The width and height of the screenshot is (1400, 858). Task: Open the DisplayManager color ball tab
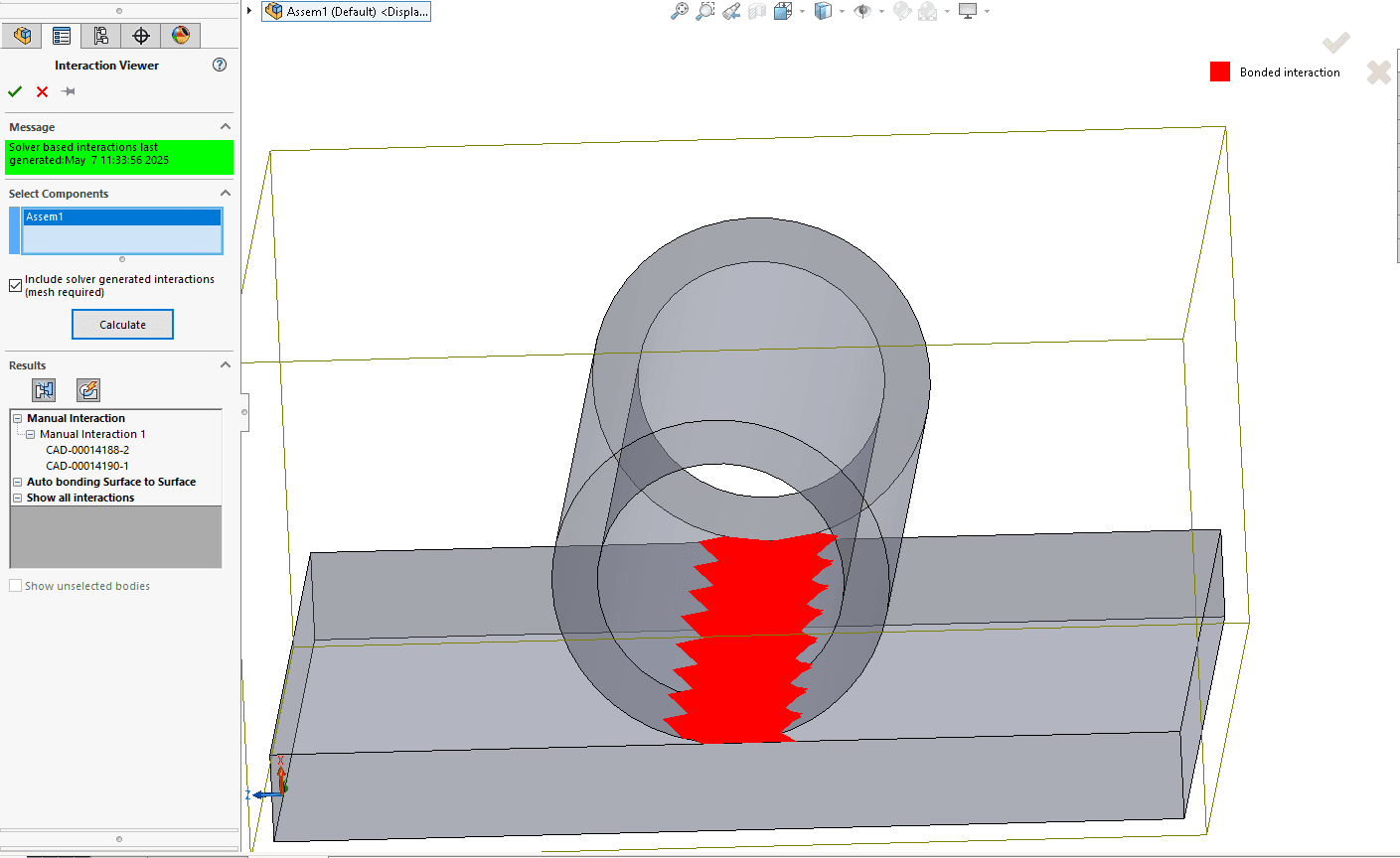(180, 36)
